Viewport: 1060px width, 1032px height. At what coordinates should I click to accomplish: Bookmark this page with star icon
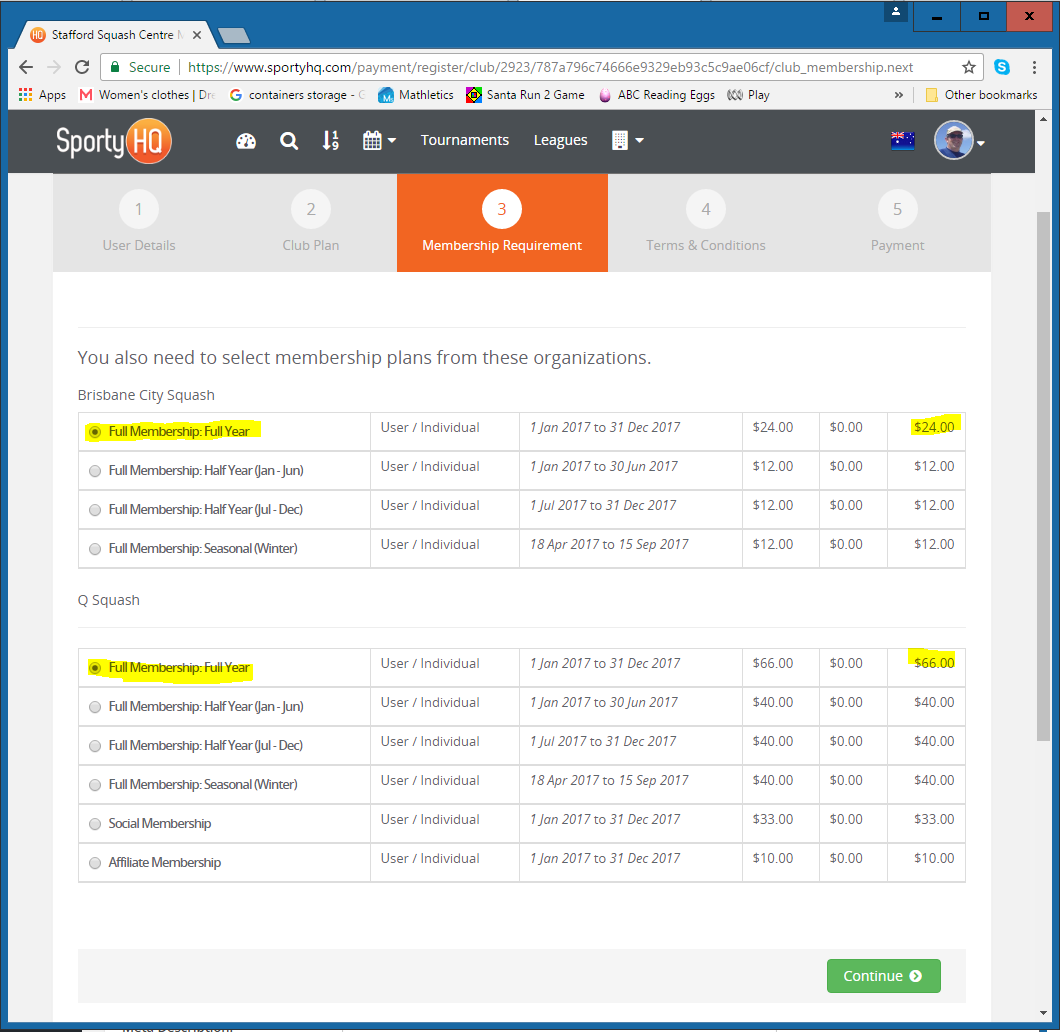coord(968,68)
